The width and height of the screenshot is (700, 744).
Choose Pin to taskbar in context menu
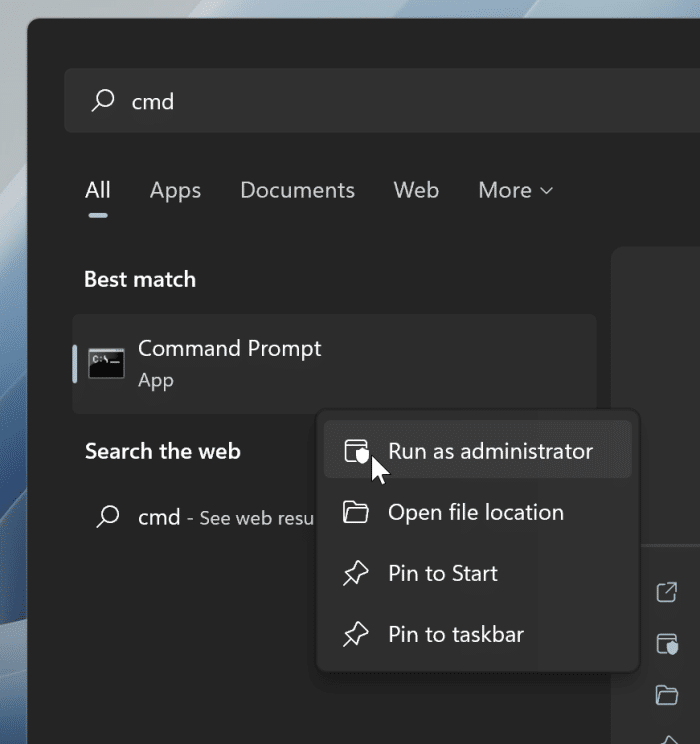pyautogui.click(x=477, y=634)
